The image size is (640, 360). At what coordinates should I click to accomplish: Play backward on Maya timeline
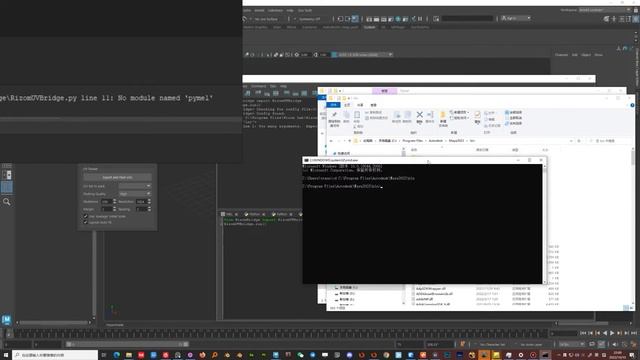click(605, 333)
